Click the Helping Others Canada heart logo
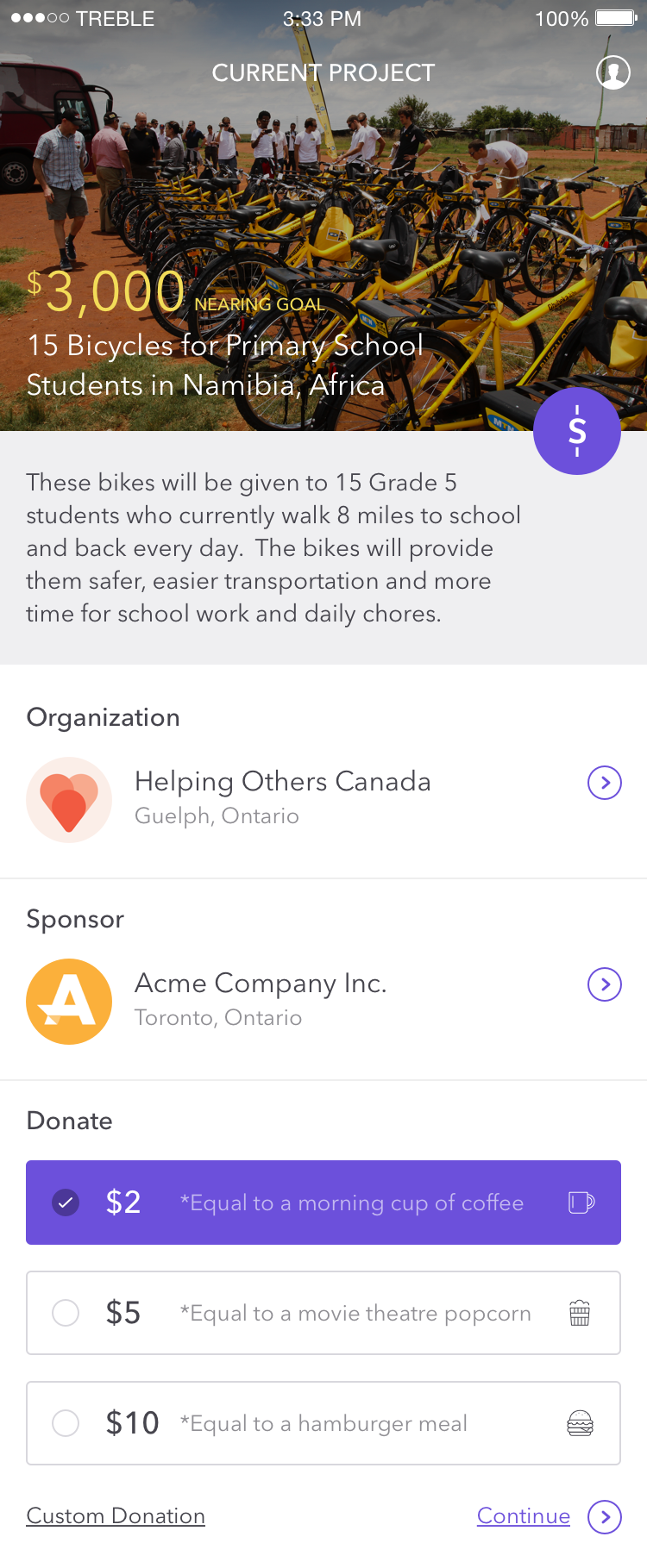Viewport: 647px width, 1568px height. [69, 800]
